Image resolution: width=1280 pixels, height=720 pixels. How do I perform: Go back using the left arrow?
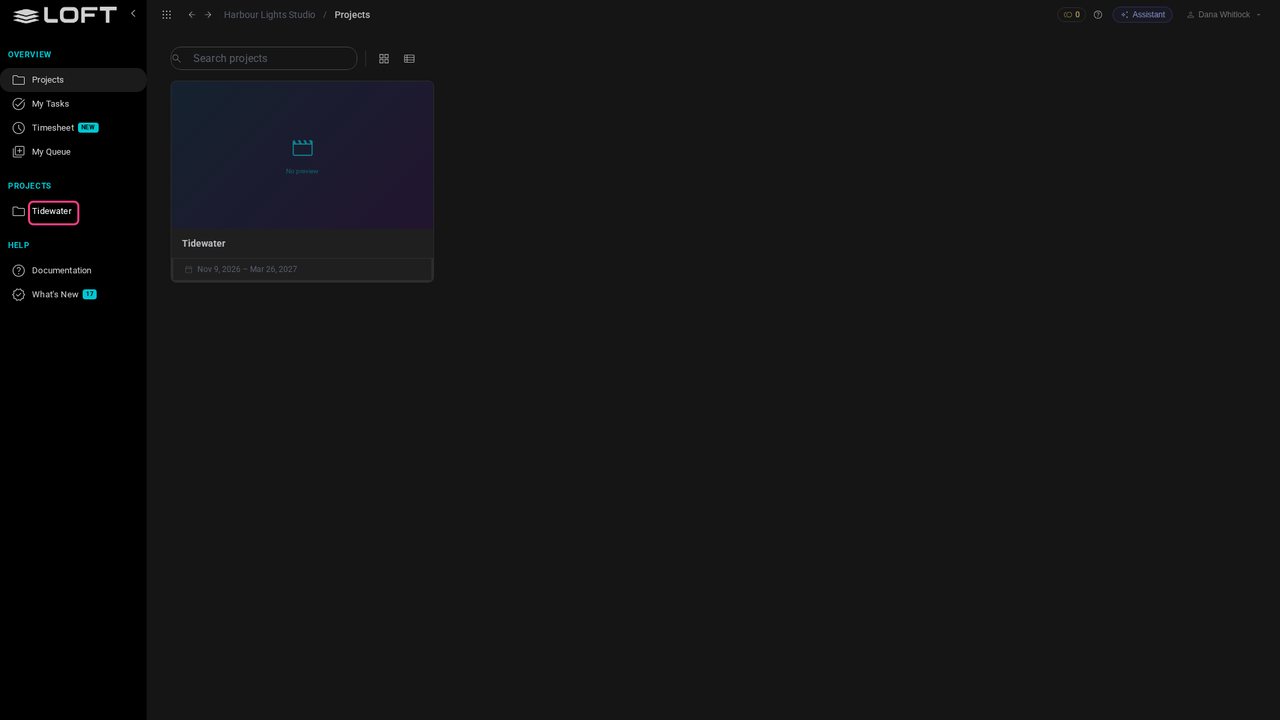pyautogui.click(x=192, y=15)
